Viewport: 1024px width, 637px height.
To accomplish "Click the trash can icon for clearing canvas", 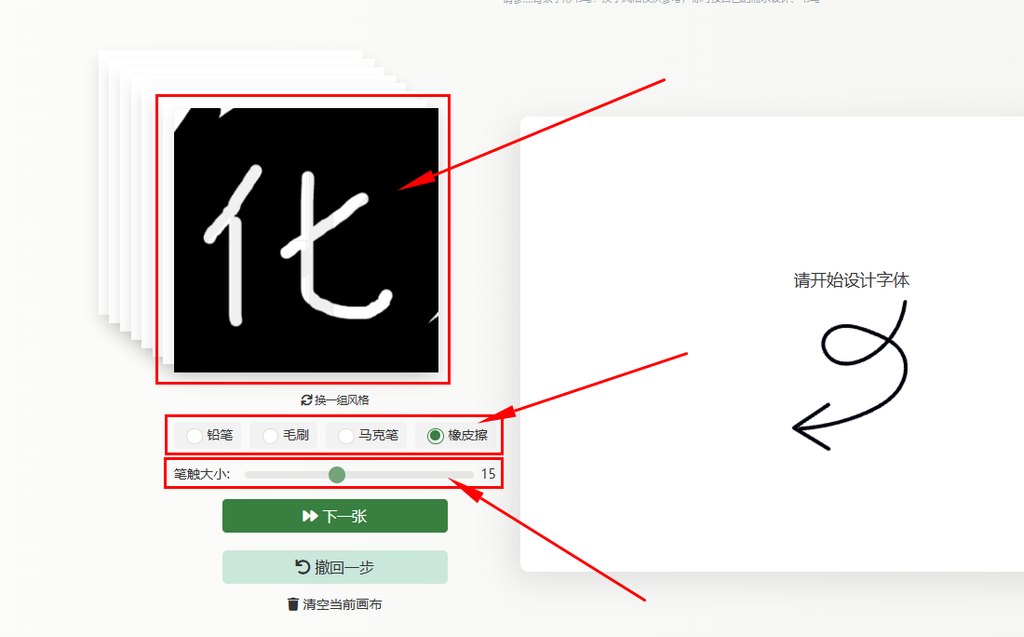I will pos(293,604).
